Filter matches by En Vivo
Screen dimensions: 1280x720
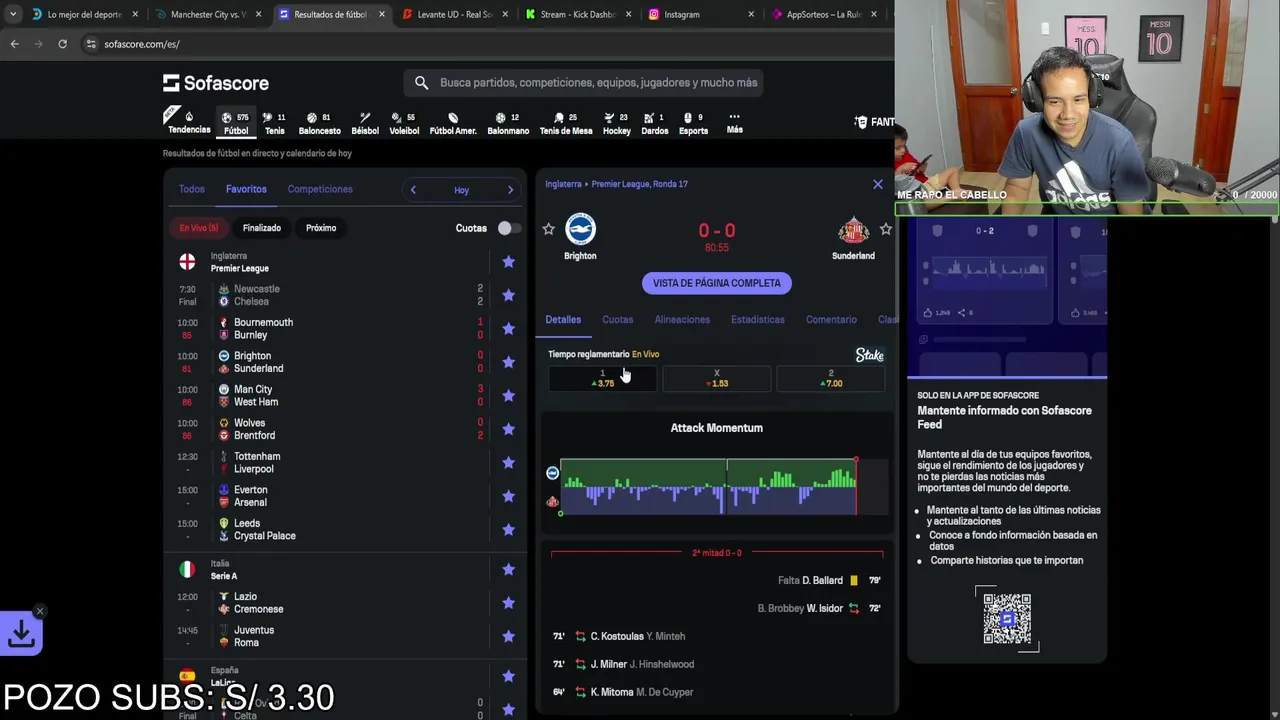coord(199,228)
